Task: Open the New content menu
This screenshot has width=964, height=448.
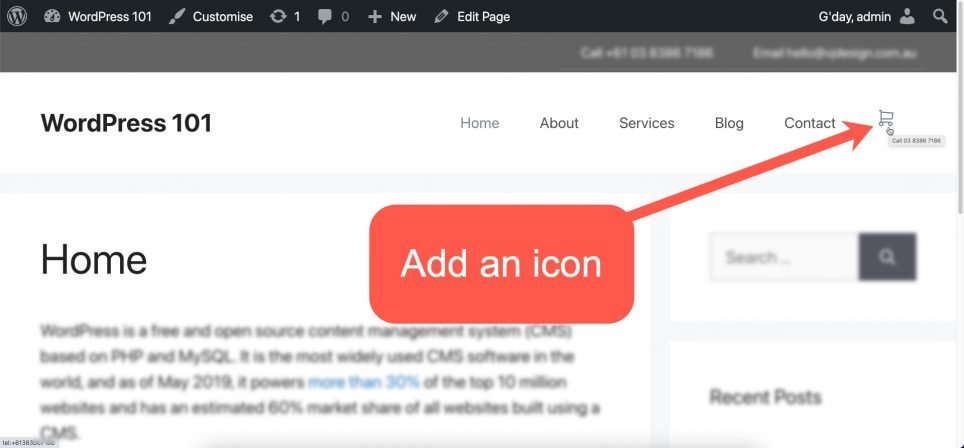Action: pyautogui.click(x=392, y=17)
